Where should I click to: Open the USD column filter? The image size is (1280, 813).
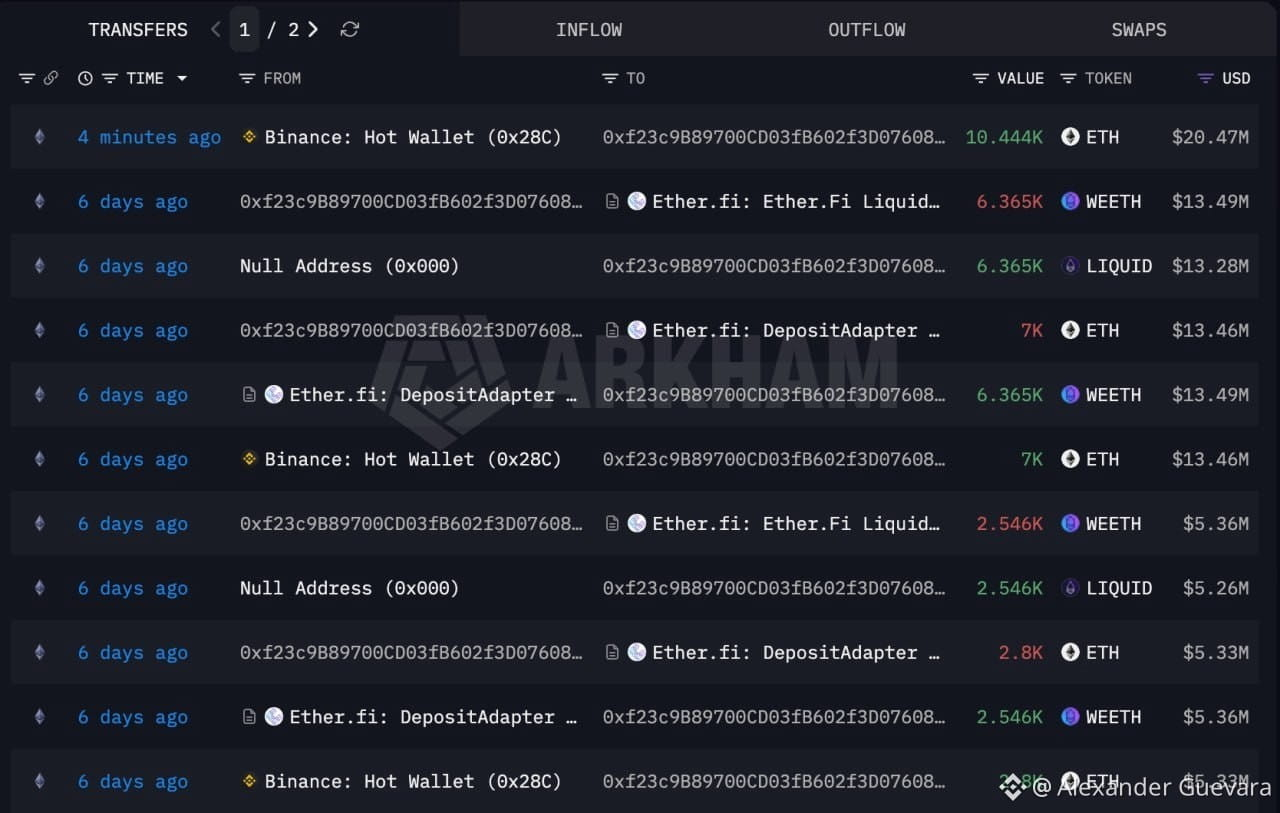(x=1206, y=78)
